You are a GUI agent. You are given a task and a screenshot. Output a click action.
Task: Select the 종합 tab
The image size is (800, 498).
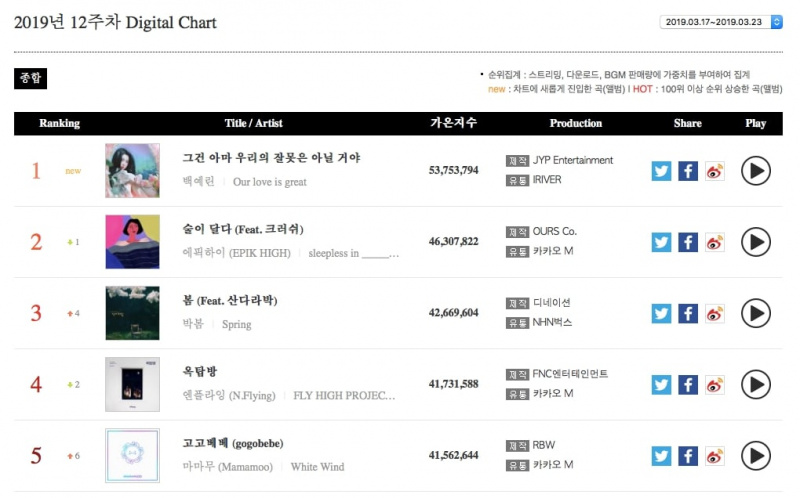click(x=30, y=78)
